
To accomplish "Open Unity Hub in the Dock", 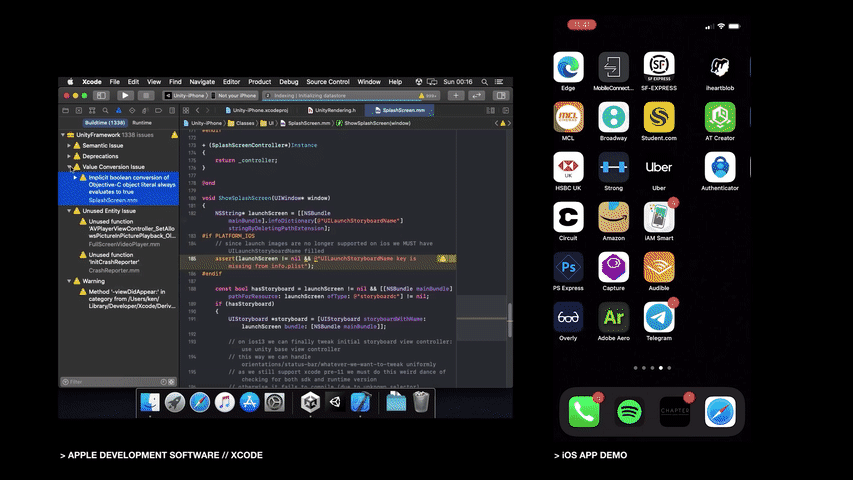I will pos(311,402).
